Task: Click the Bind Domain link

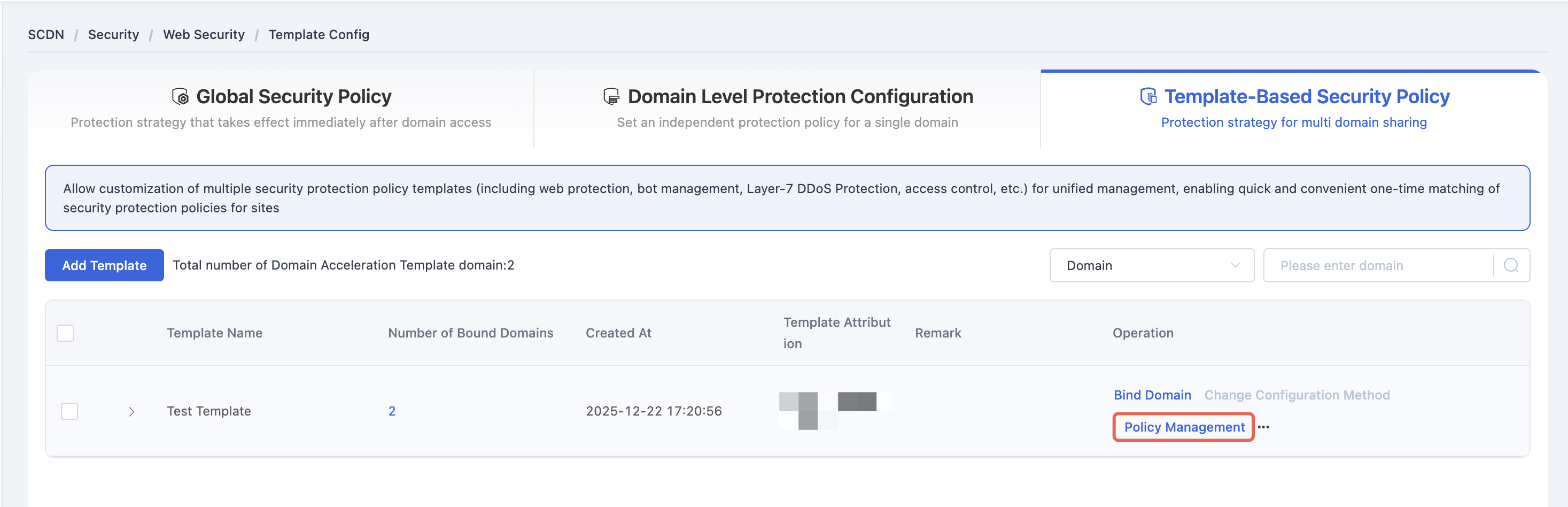Action: (1152, 395)
